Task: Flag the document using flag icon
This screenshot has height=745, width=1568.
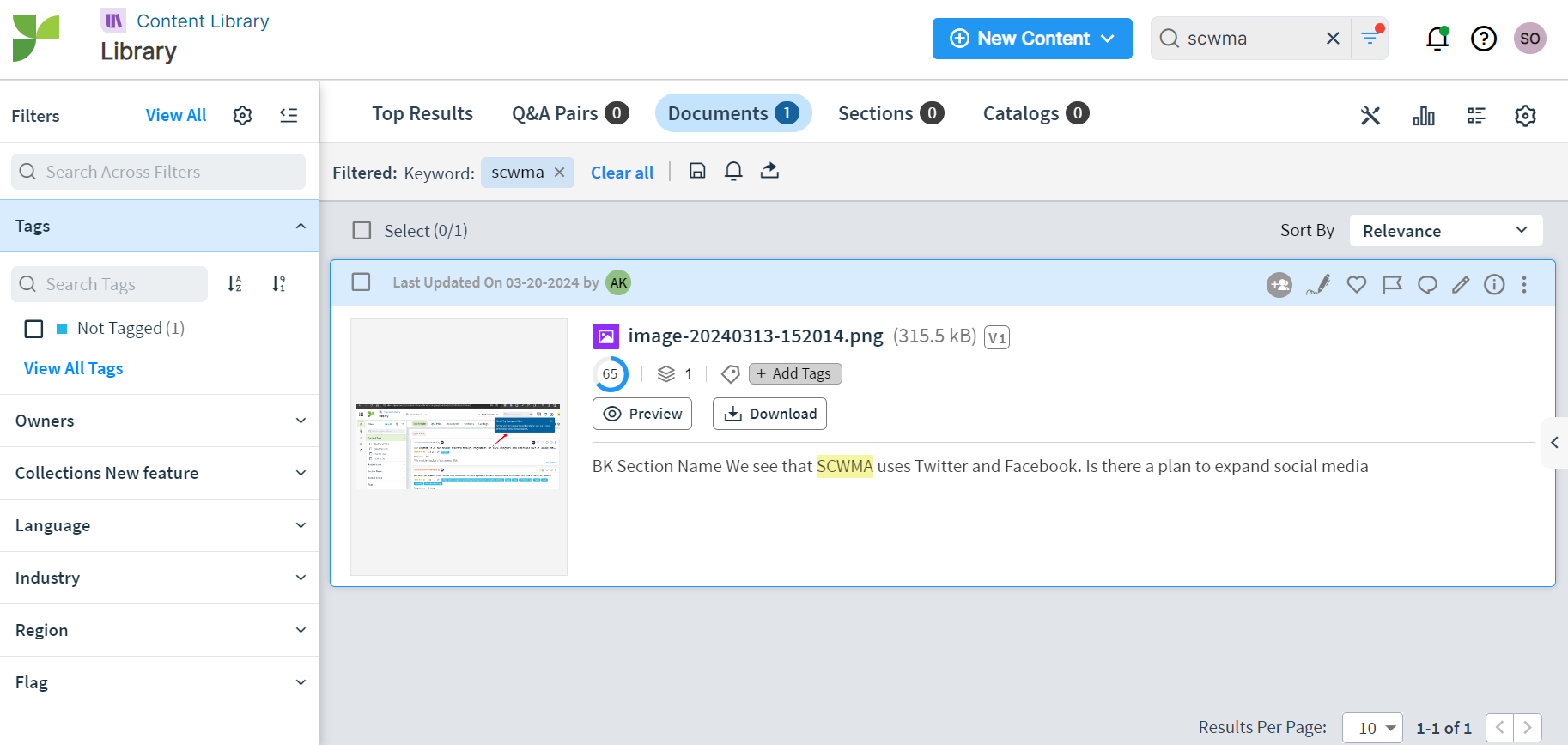Action: [1392, 284]
